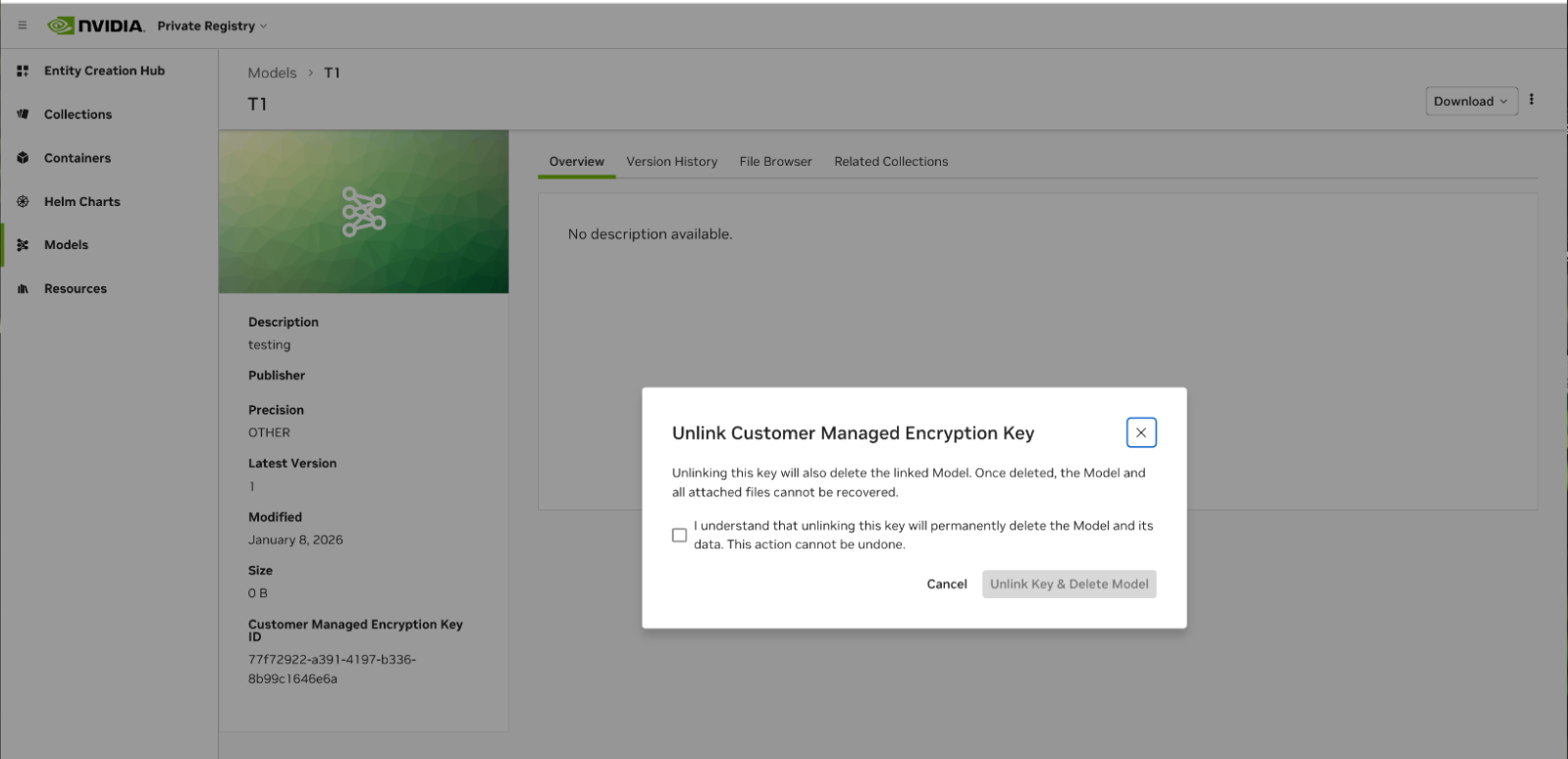Switch to the Related Collections tab
1568x759 pixels.
891,162
